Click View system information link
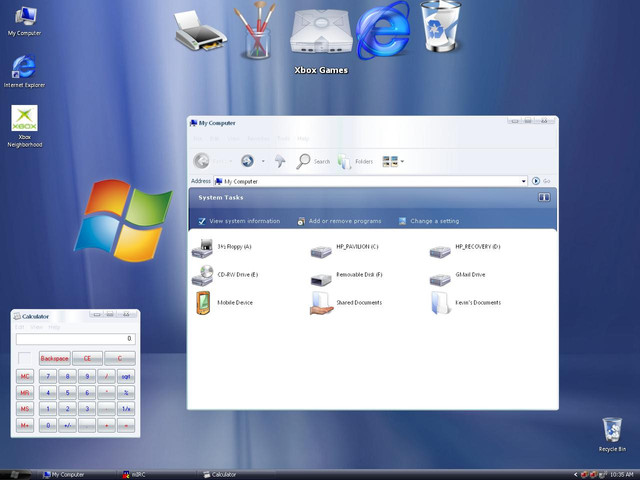This screenshot has width=640, height=480. pos(239,221)
